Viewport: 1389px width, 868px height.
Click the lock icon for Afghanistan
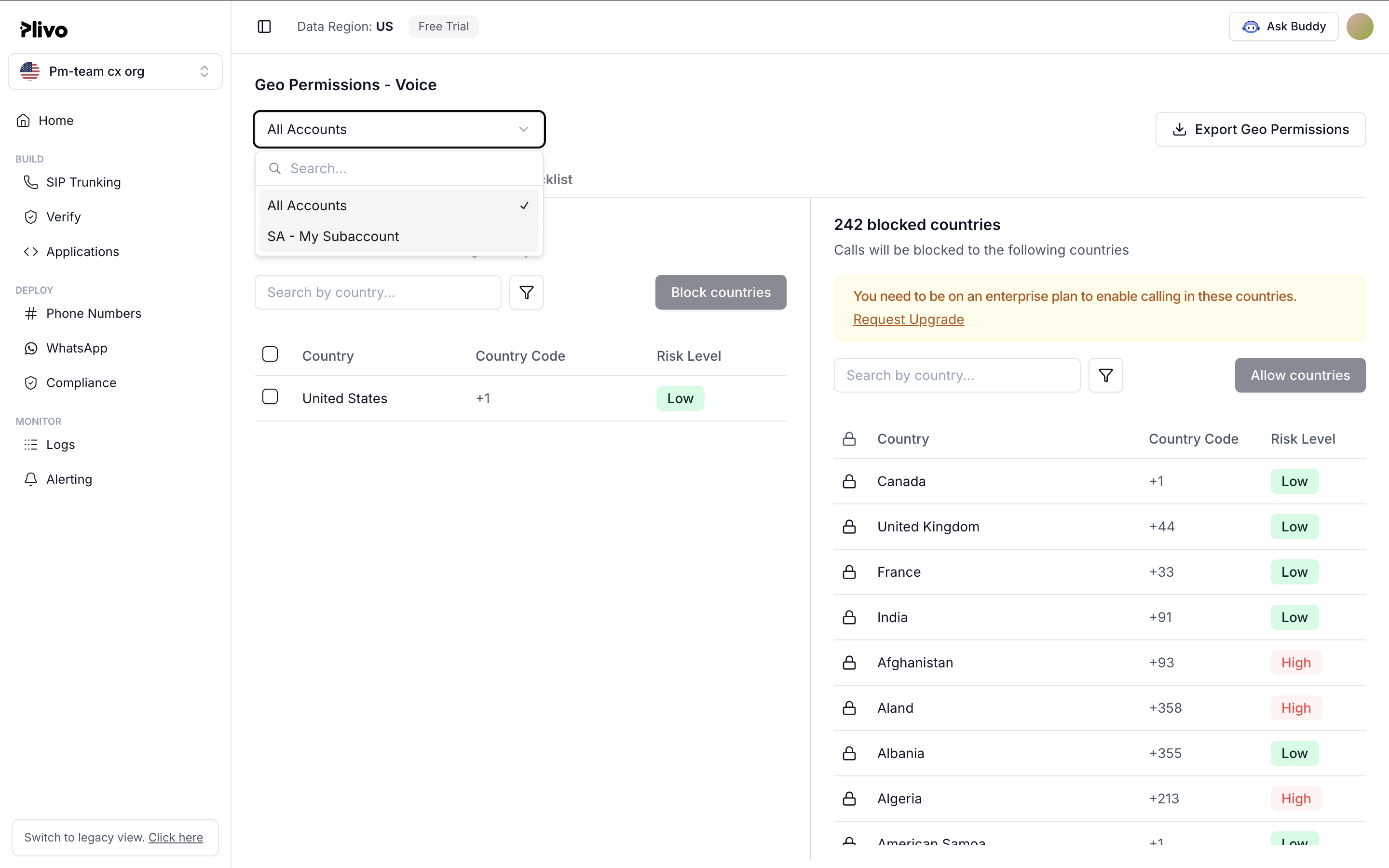pyautogui.click(x=849, y=663)
